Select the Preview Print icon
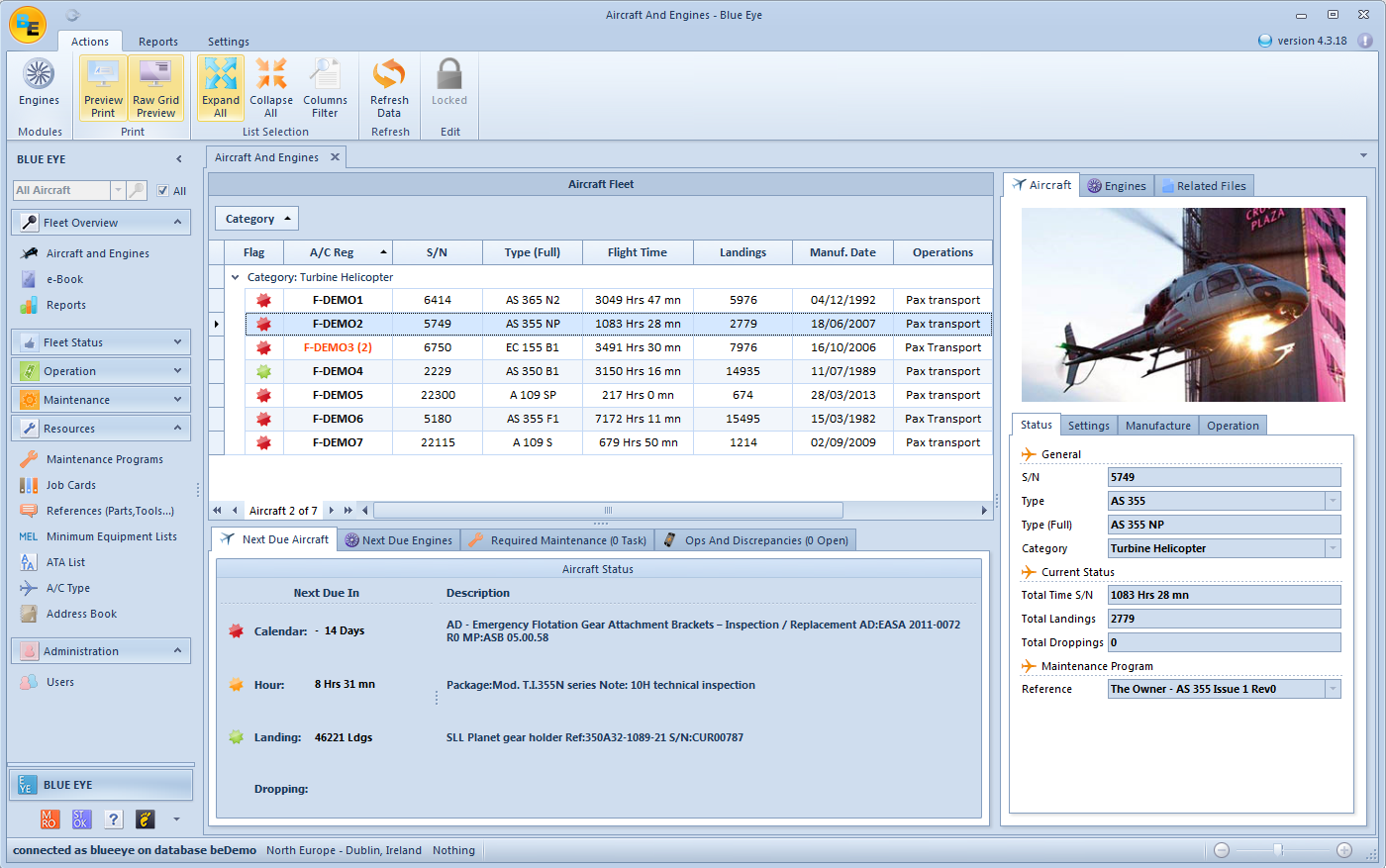The height and width of the screenshot is (868, 1386). [103, 86]
